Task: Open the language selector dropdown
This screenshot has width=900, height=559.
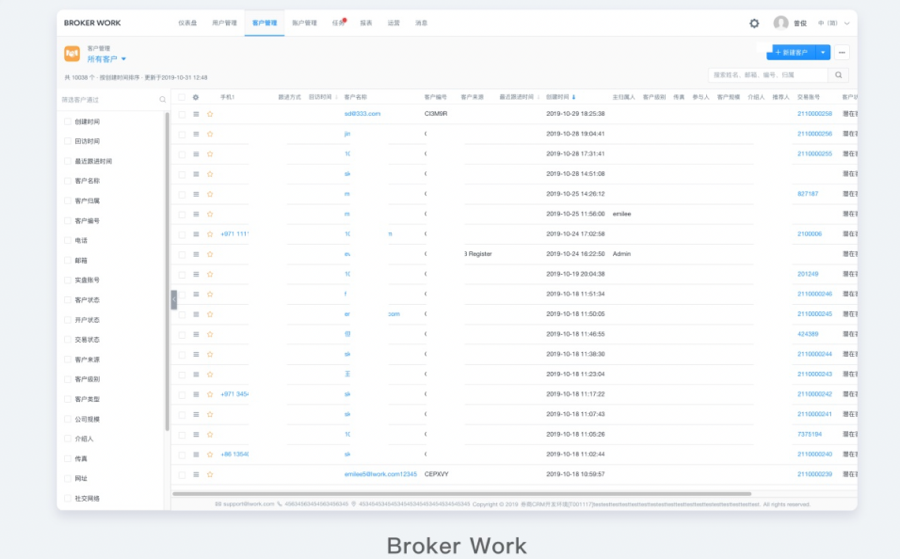Action: pyautogui.click(x=834, y=23)
